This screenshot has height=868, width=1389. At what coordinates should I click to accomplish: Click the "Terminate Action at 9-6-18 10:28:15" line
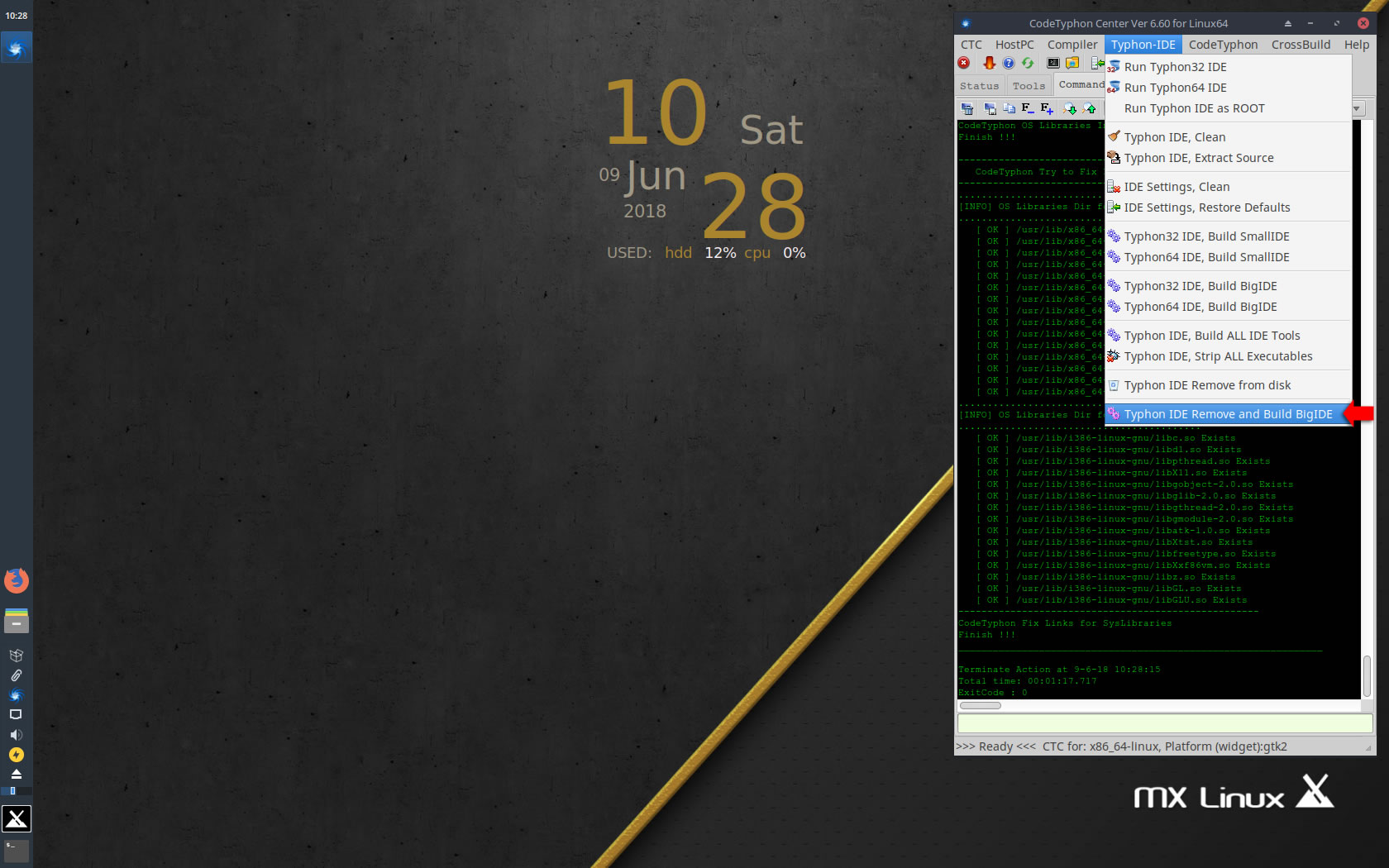[x=1059, y=670]
